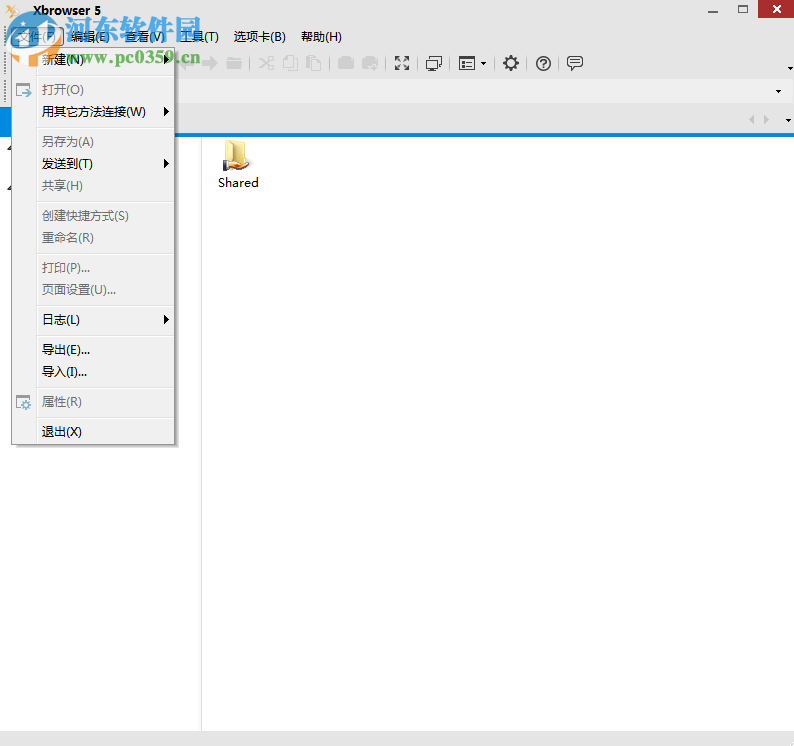Click the new folder toolbar icon
The height and width of the screenshot is (746, 794).
[x=346, y=63]
